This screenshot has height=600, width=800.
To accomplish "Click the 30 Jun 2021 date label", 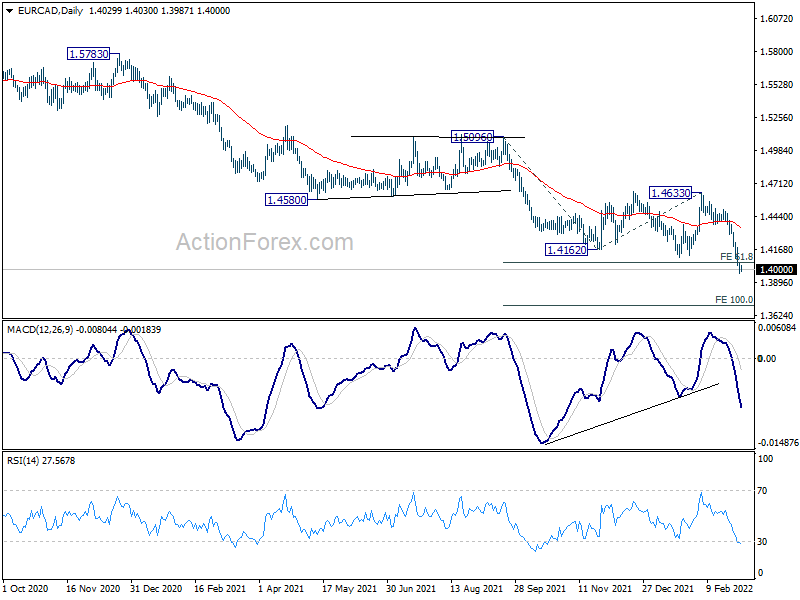I will click(411, 588).
